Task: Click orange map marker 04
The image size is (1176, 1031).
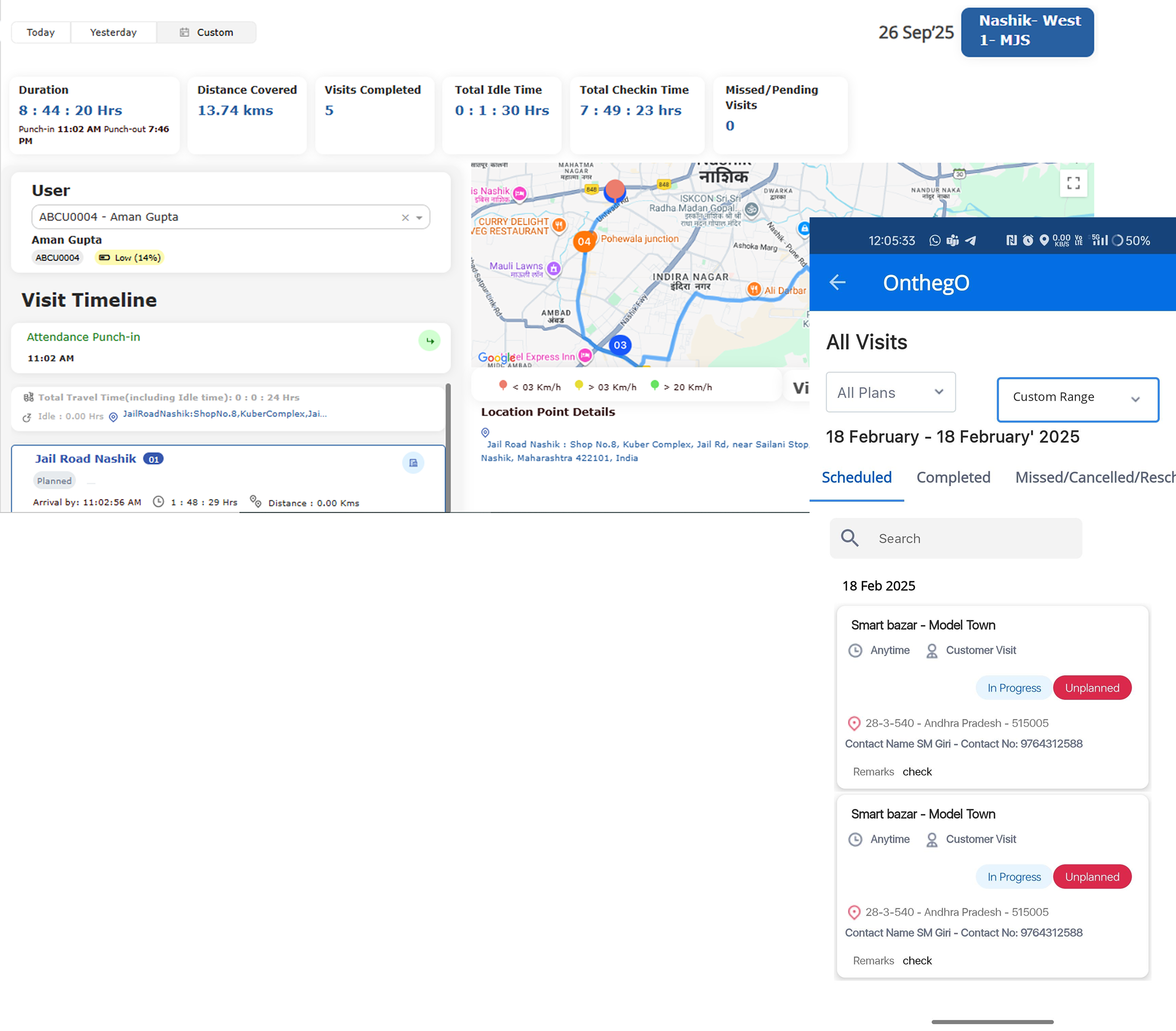Action: point(584,242)
